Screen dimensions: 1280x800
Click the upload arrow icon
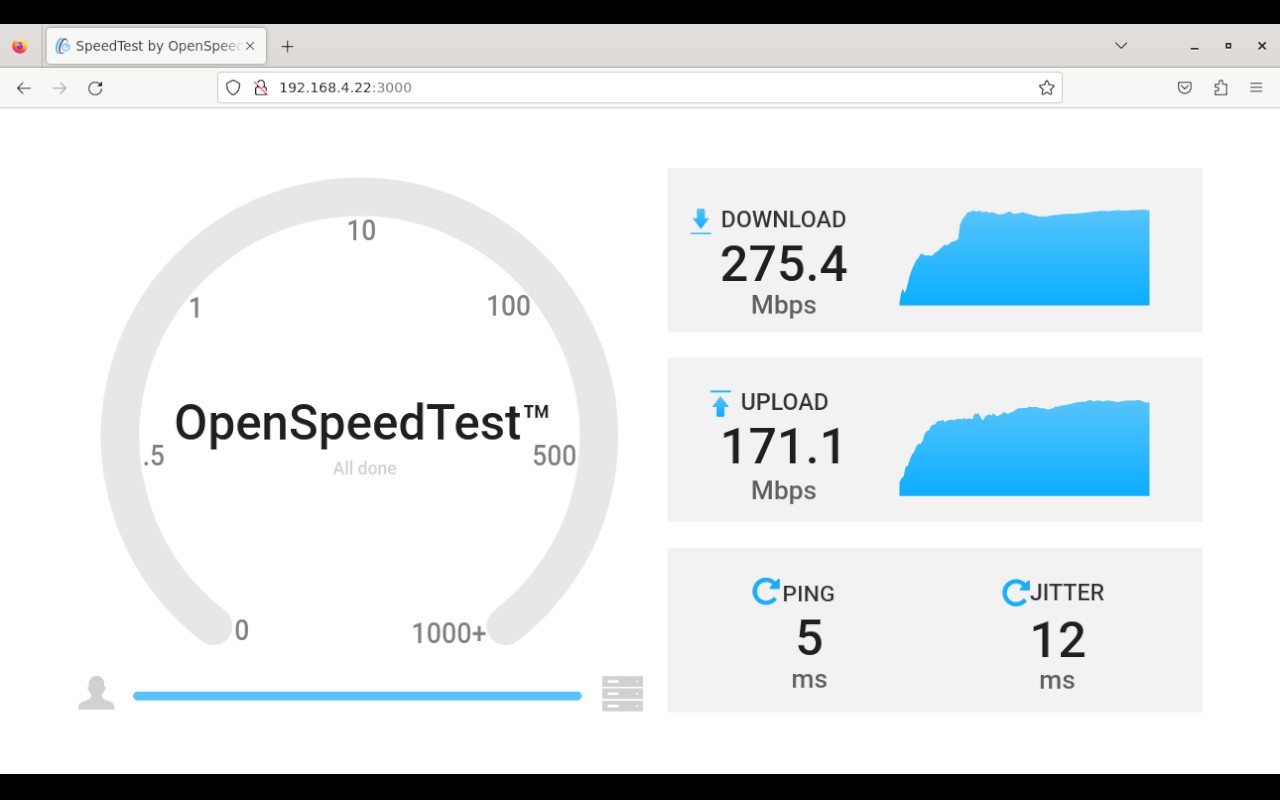(720, 403)
